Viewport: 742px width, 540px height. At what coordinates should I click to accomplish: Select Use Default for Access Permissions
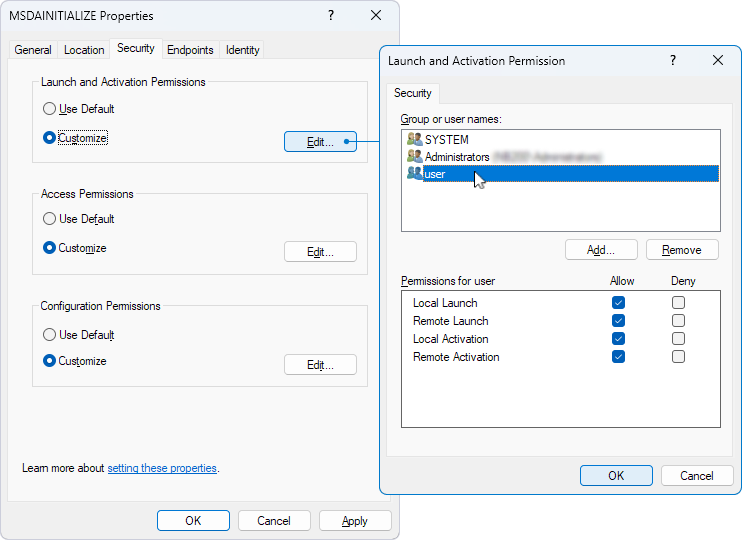(x=49, y=219)
